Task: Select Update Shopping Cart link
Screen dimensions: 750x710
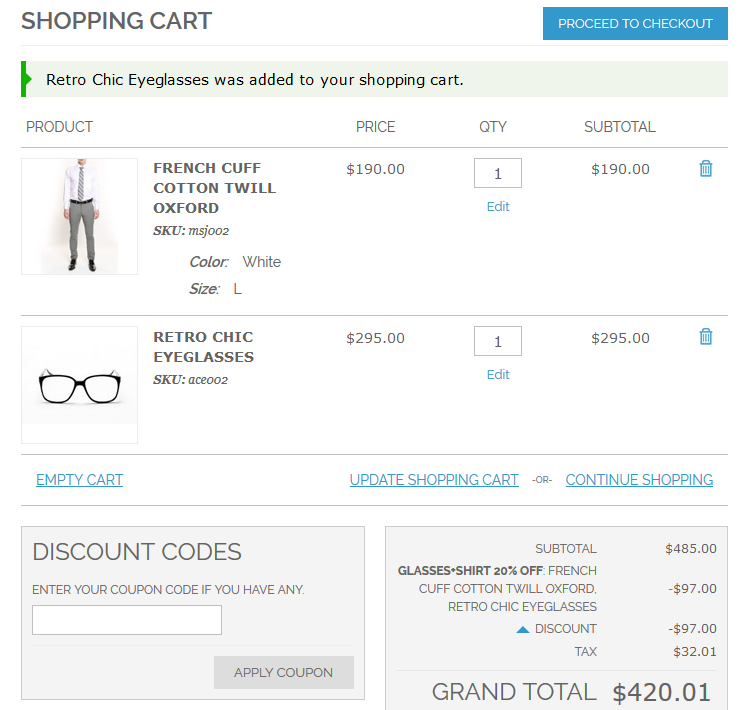Action: tap(434, 480)
